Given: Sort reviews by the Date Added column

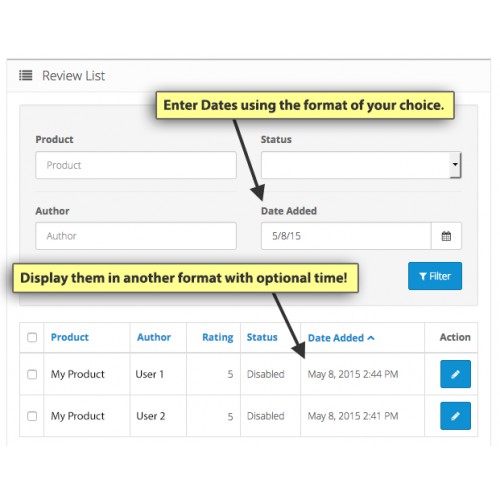Looking at the screenshot, I should tap(336, 338).
